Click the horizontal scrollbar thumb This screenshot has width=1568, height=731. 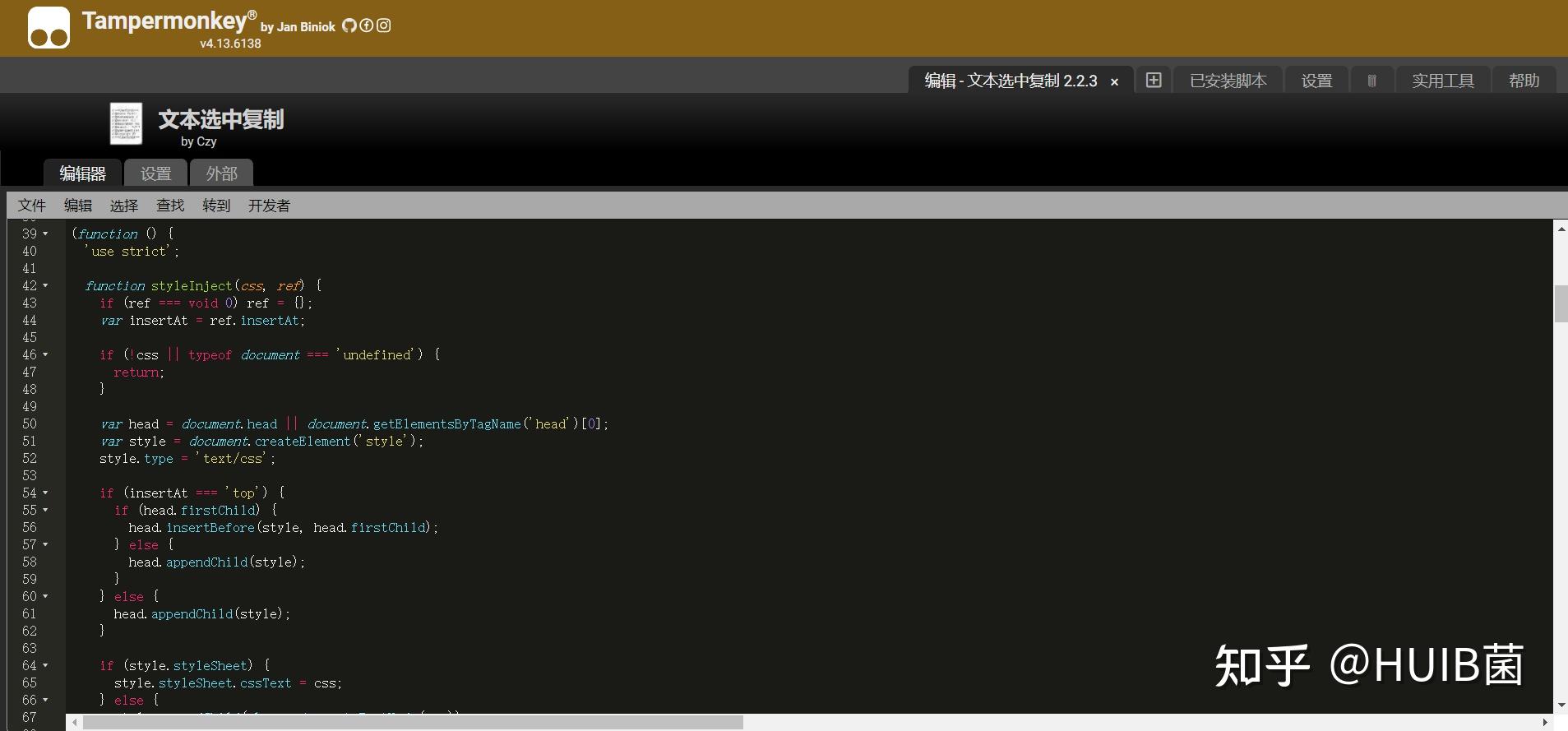pos(413,722)
